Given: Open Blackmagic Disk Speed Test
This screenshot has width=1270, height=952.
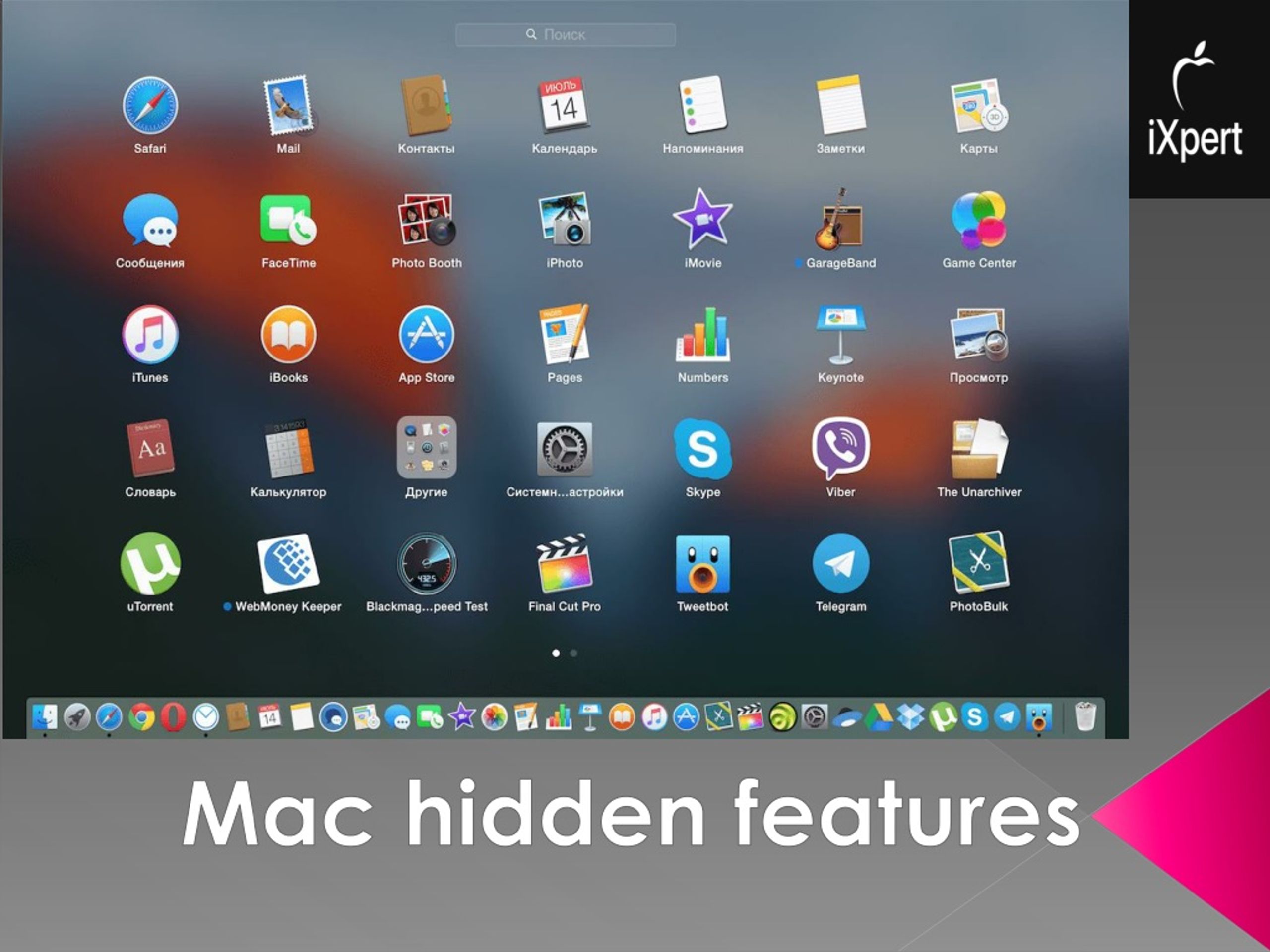Looking at the screenshot, I should point(426,563).
